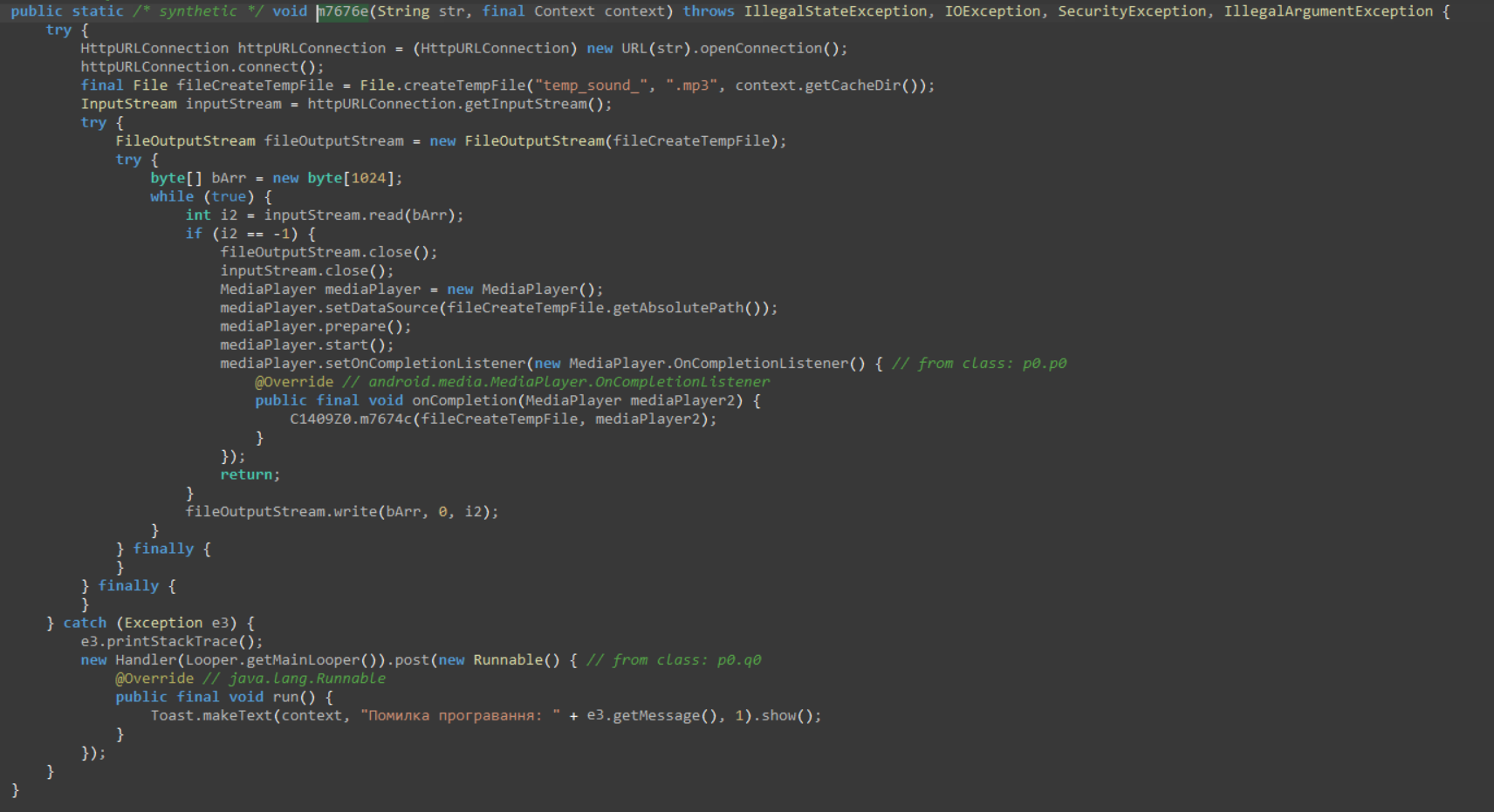Click the setOnCompletionListener method call
Image resolution: width=1494 pixels, height=812 pixels.
click(x=425, y=364)
